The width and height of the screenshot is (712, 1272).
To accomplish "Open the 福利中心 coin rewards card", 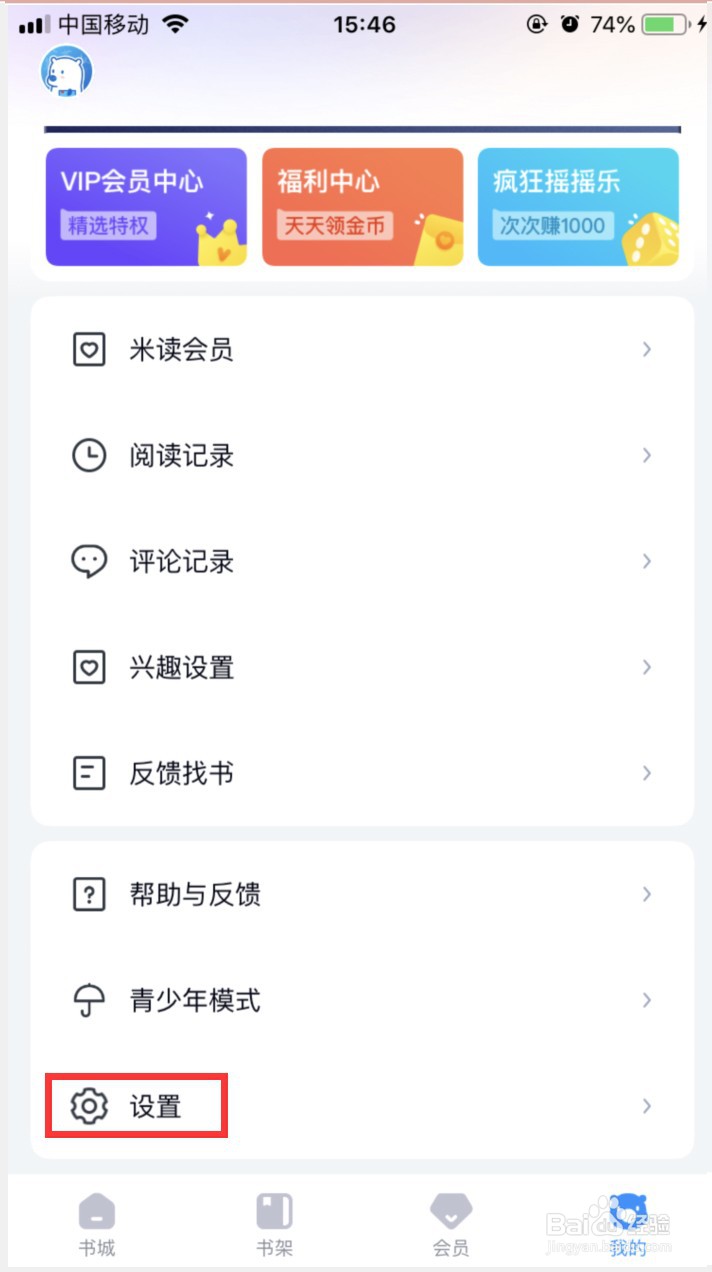I will 362,207.
